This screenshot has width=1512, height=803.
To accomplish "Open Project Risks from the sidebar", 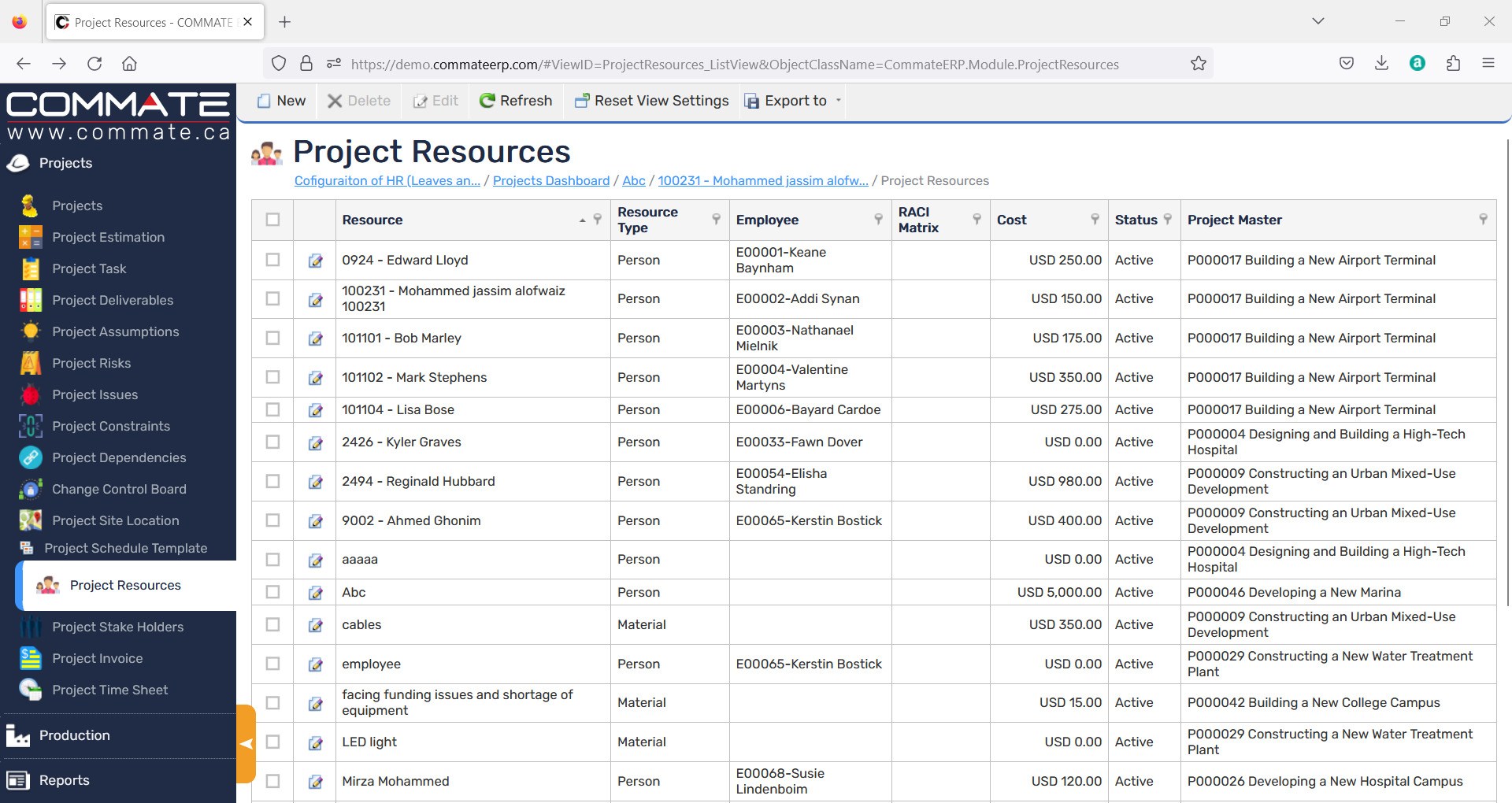I will (x=91, y=363).
